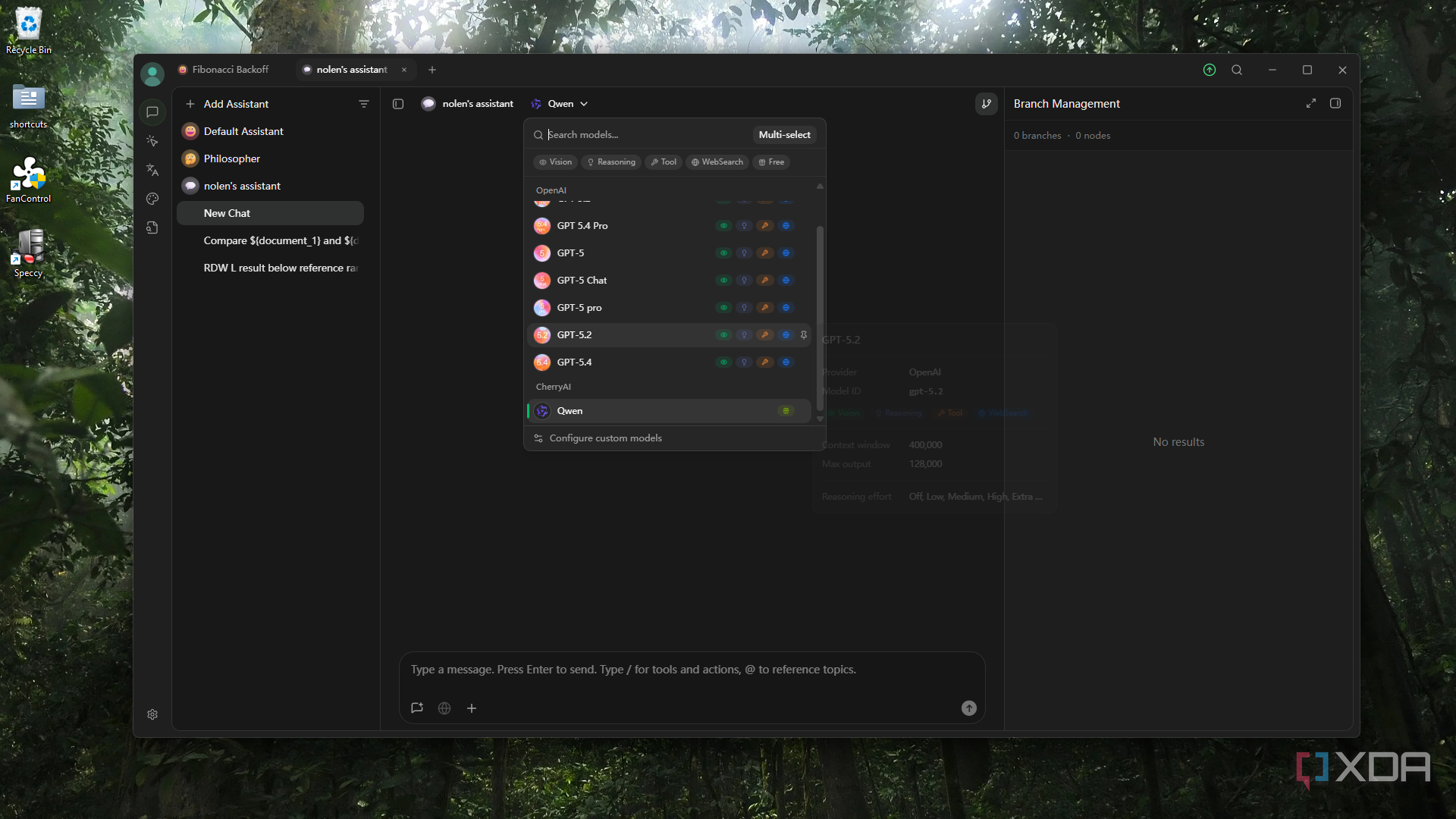Close the nolen's assistant tab
Screen dimensions: 1456x819
pyautogui.click(x=404, y=70)
